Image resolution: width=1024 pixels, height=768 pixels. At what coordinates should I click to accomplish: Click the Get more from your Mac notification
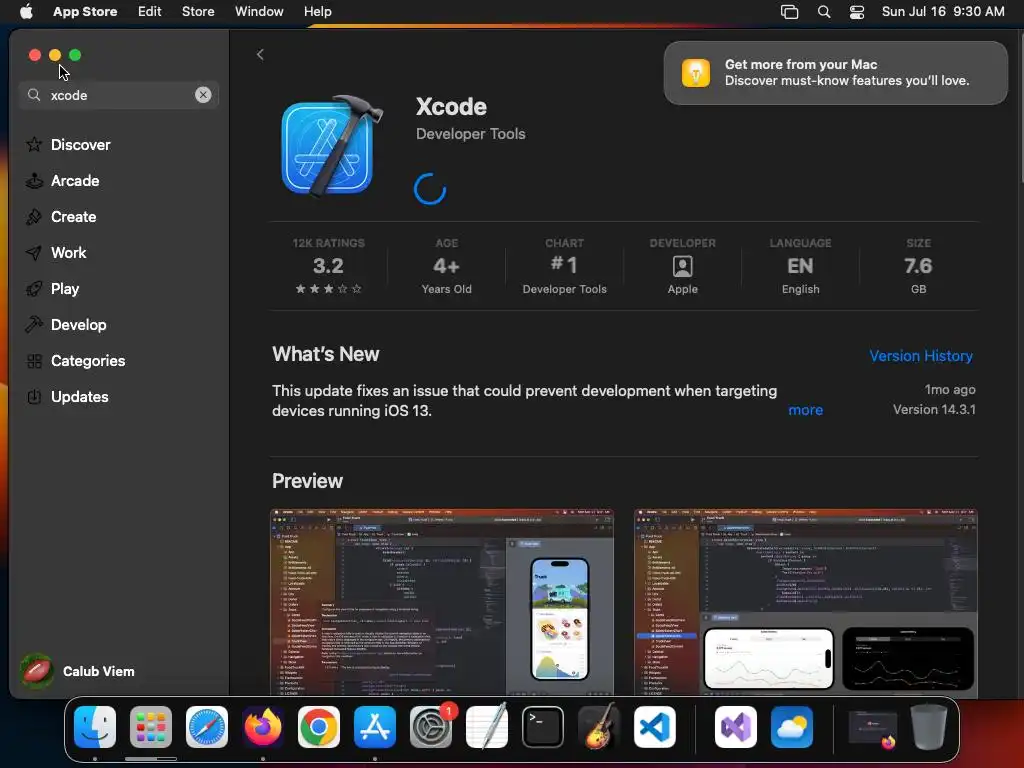835,72
